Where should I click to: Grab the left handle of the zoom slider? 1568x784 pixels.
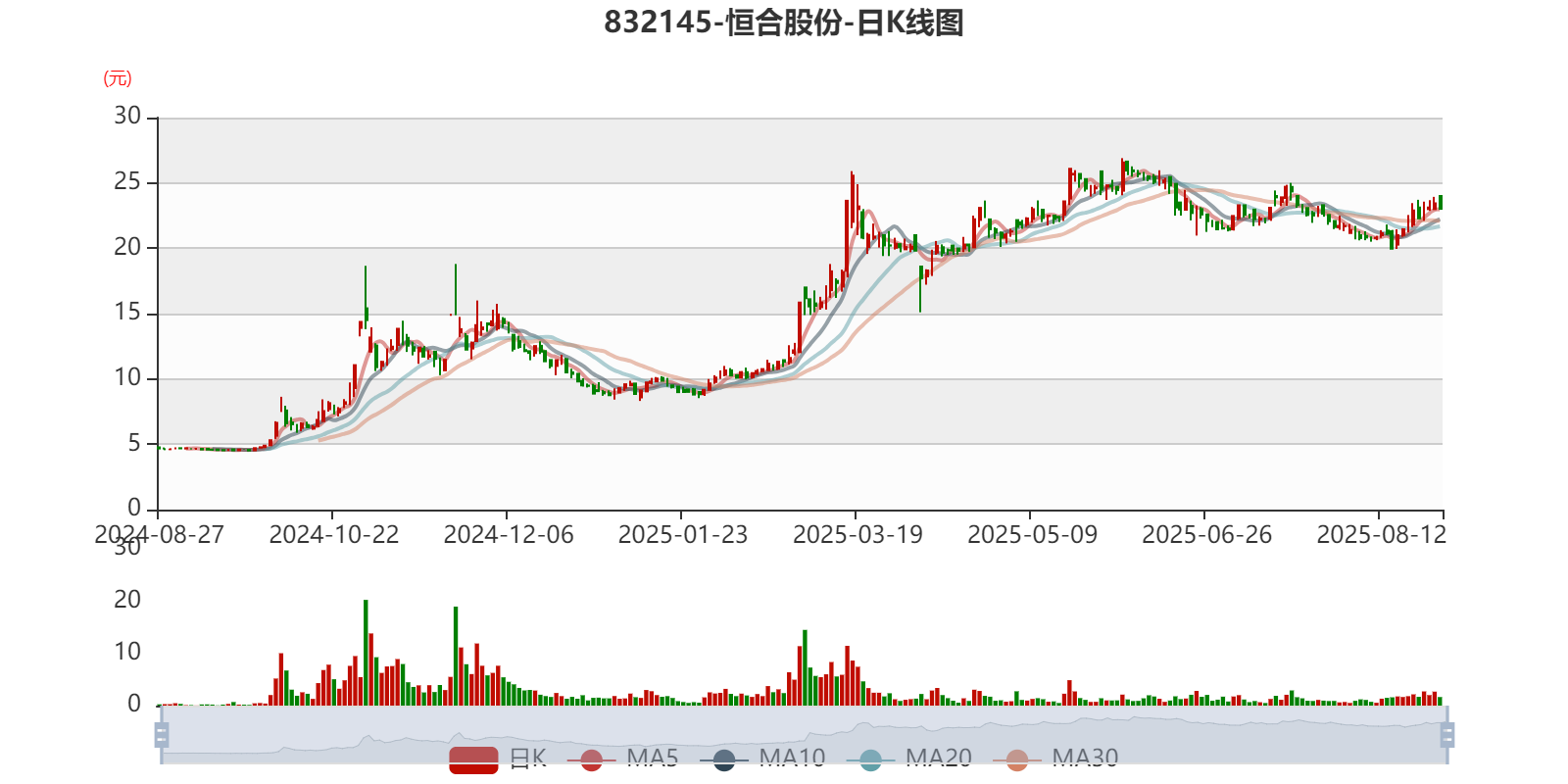tap(162, 735)
